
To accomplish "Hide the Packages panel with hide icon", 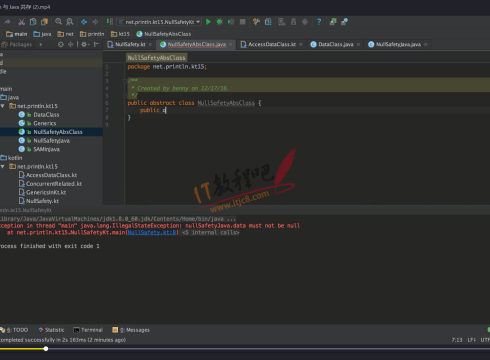I will coord(97,44).
